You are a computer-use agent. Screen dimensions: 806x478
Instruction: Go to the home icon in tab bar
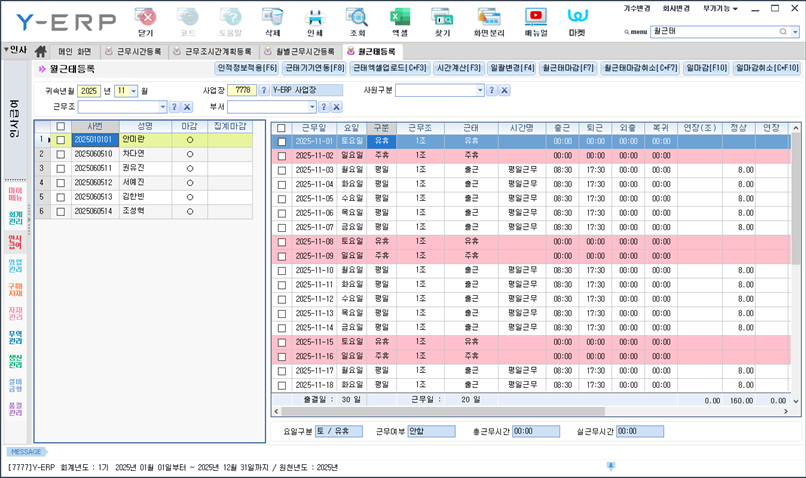(41, 51)
